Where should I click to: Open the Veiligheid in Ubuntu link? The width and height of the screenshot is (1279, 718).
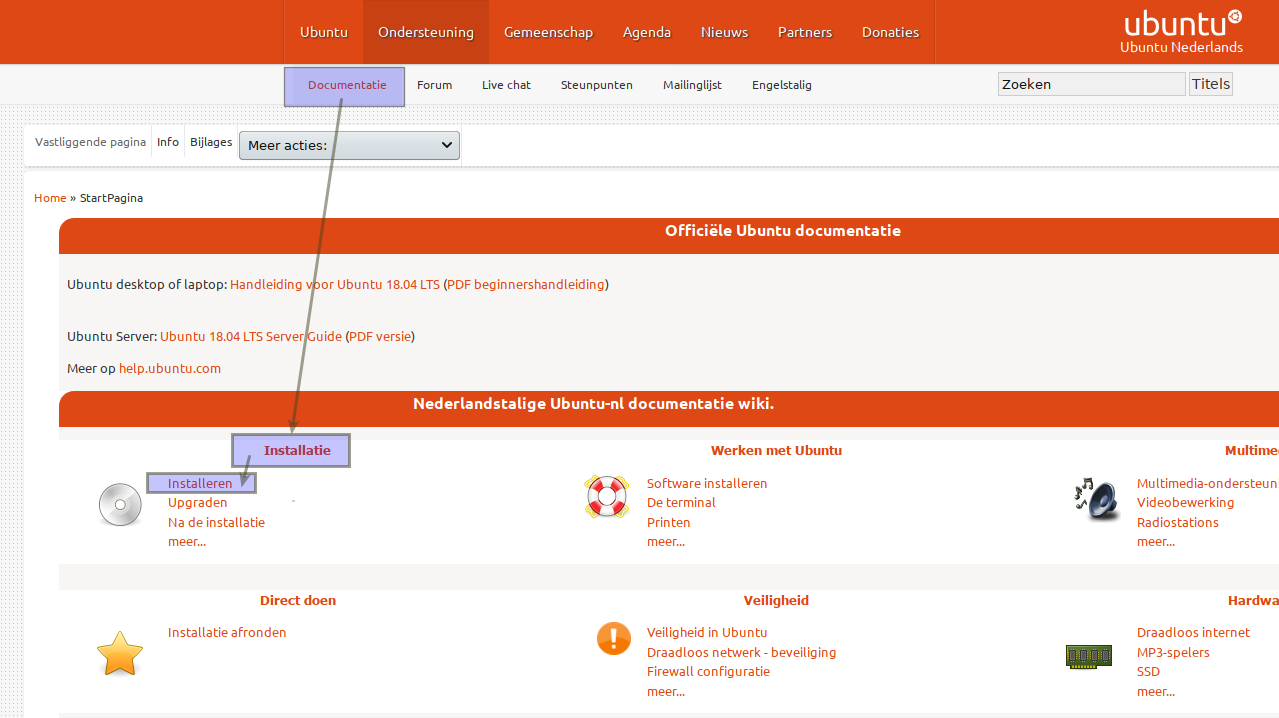pyautogui.click(x=707, y=633)
